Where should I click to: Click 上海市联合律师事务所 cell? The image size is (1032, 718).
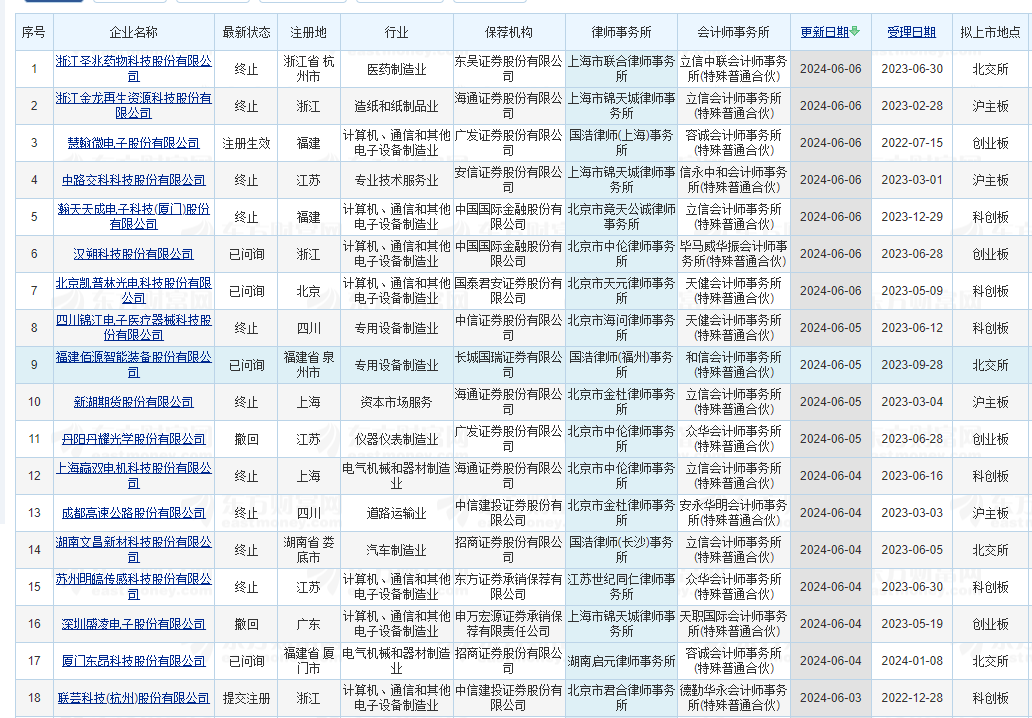pos(621,68)
